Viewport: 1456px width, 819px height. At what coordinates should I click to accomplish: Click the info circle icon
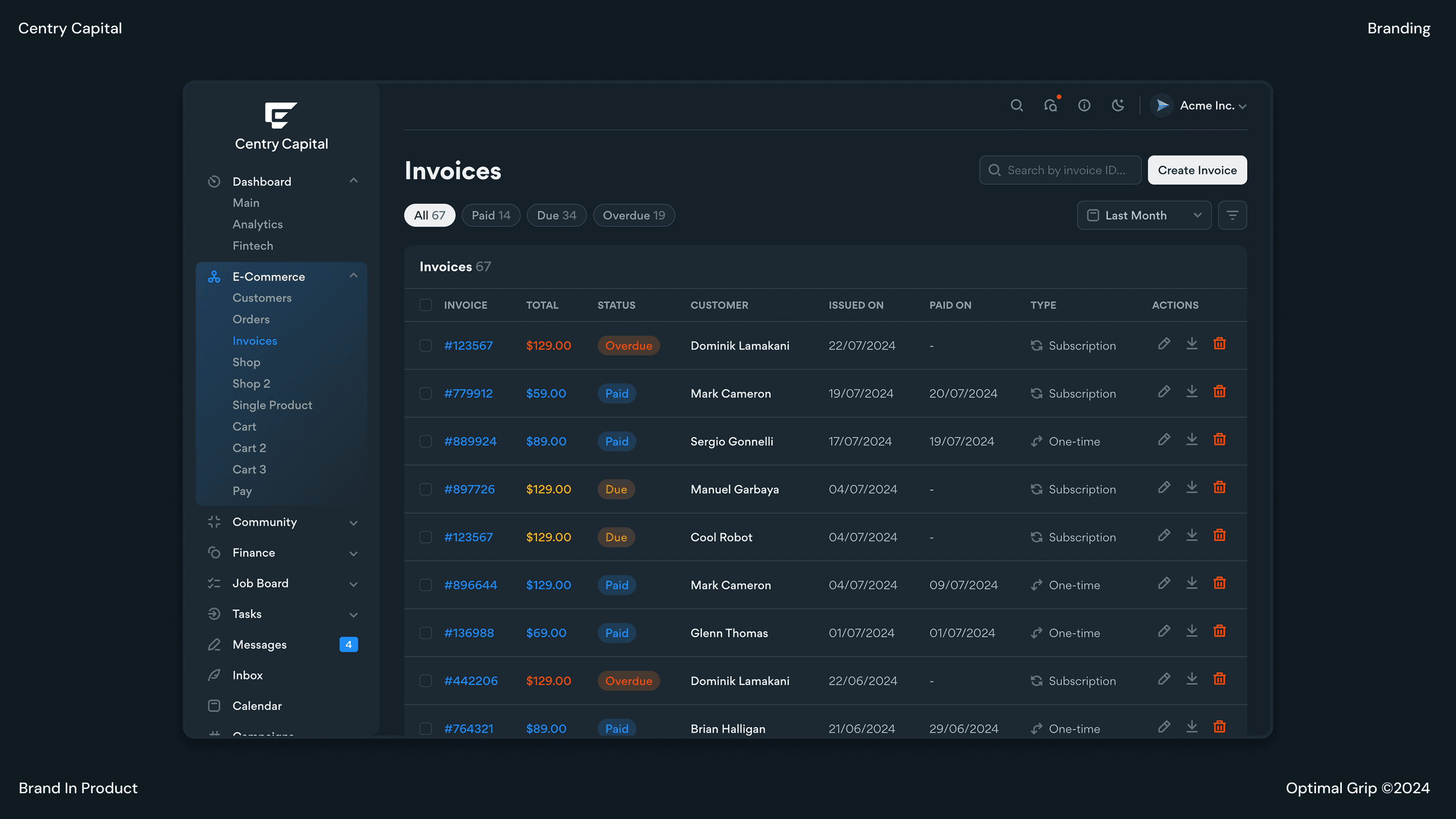[1083, 106]
